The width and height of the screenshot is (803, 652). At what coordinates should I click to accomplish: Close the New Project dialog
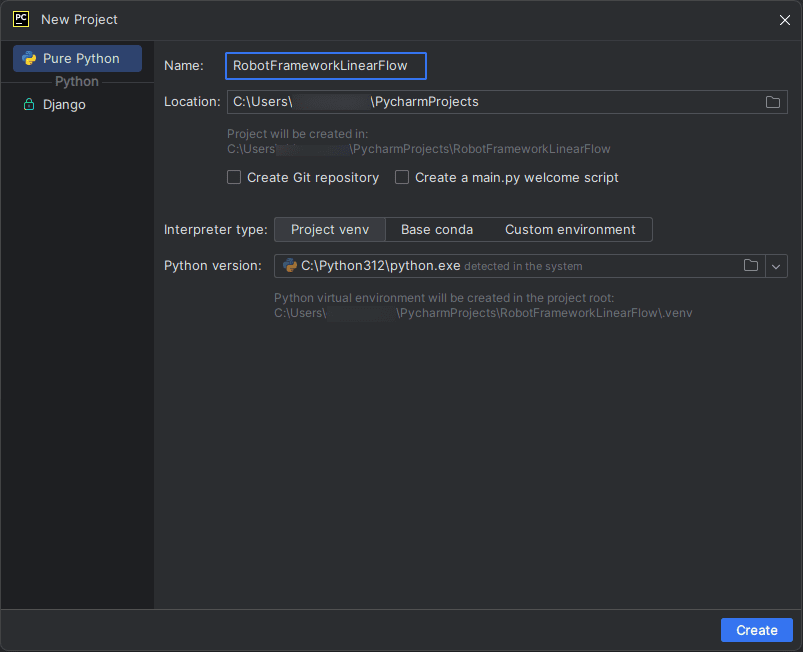coord(785,20)
